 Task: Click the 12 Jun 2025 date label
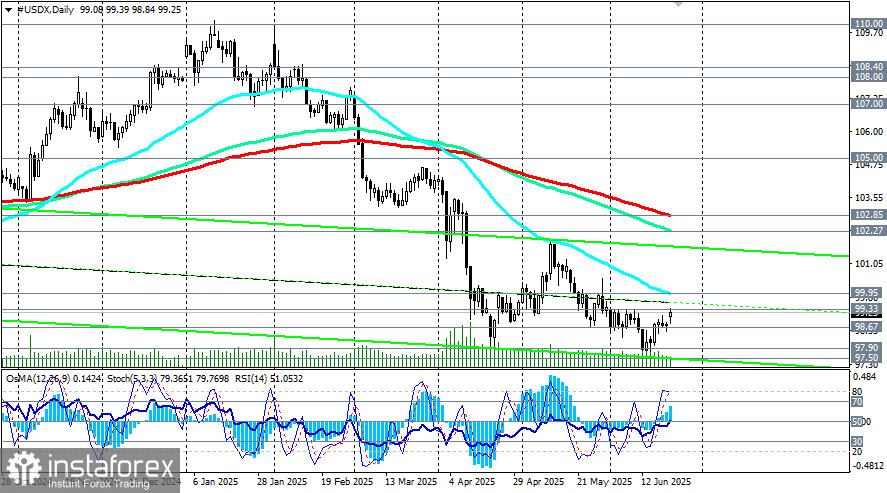666,482
